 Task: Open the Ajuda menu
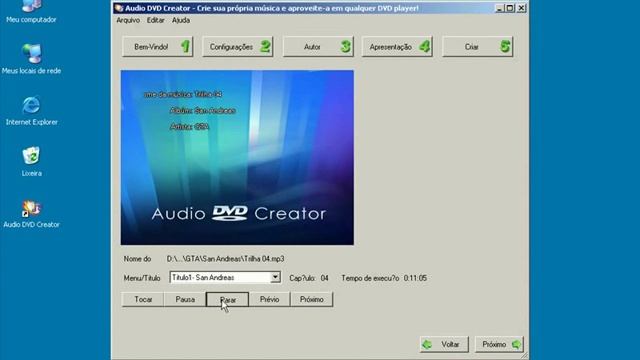point(181,20)
